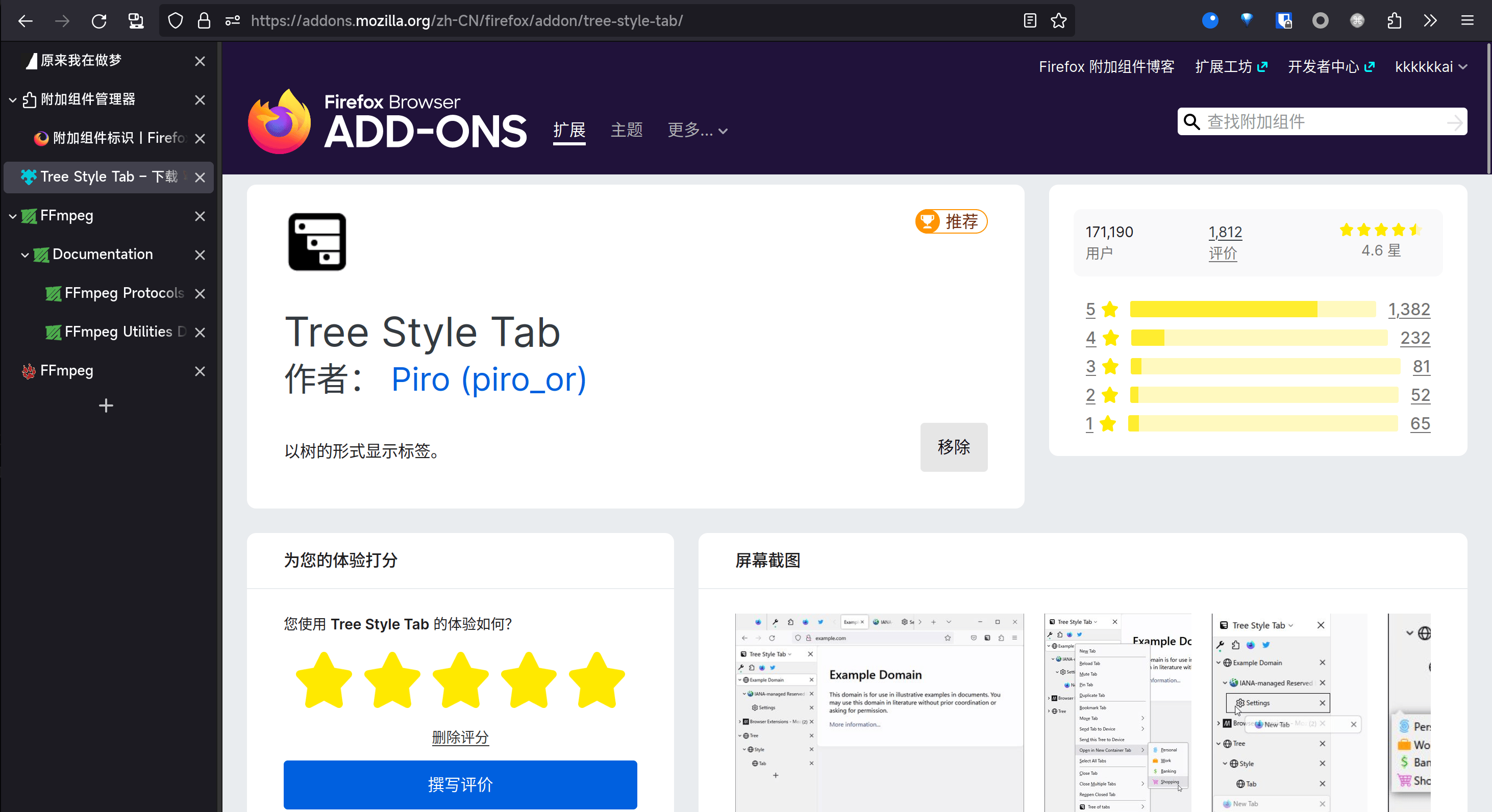The width and height of the screenshot is (1492, 812).
Task: Close the 附加组件标识 sidebar tab
Action: (200, 139)
